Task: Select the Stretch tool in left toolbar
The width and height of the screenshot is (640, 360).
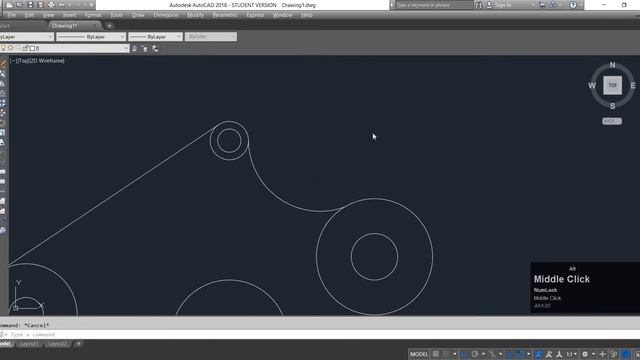Action: click(2, 142)
